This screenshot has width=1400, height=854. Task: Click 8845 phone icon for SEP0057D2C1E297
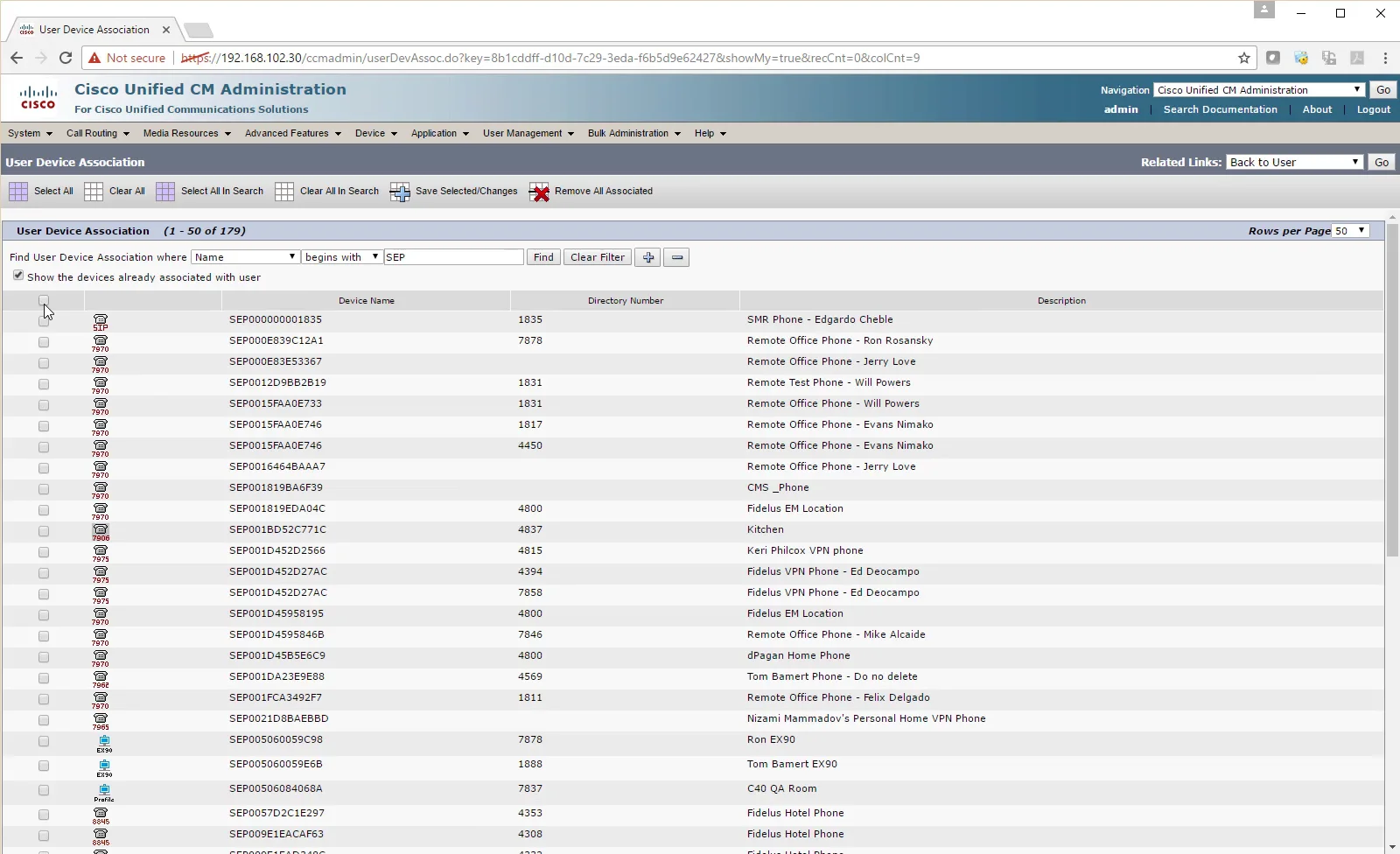pyautogui.click(x=101, y=815)
